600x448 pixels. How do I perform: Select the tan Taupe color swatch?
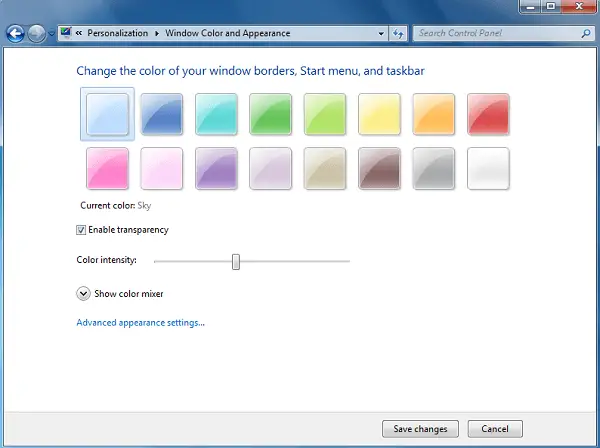(x=325, y=168)
